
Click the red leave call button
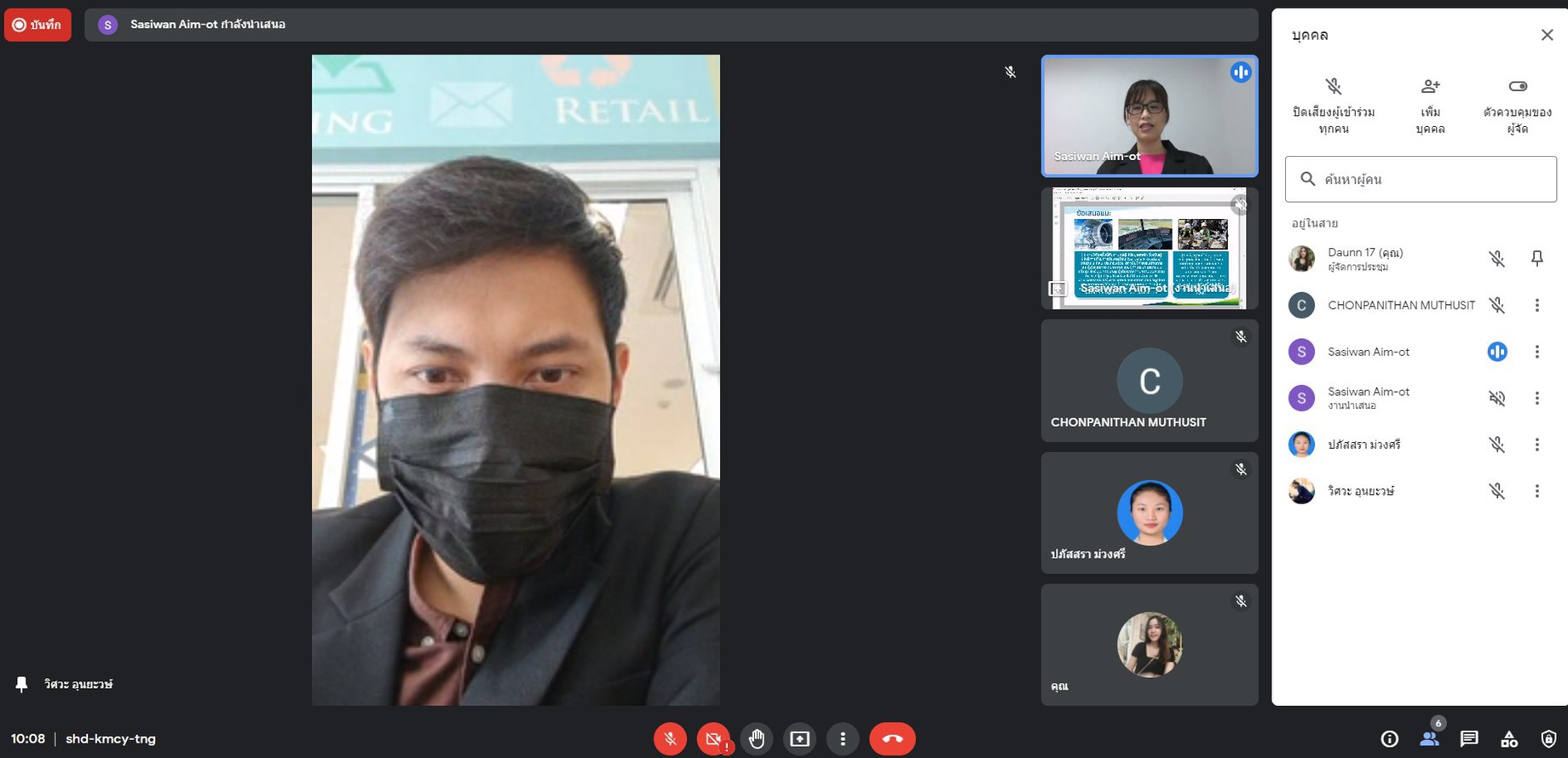(892, 738)
